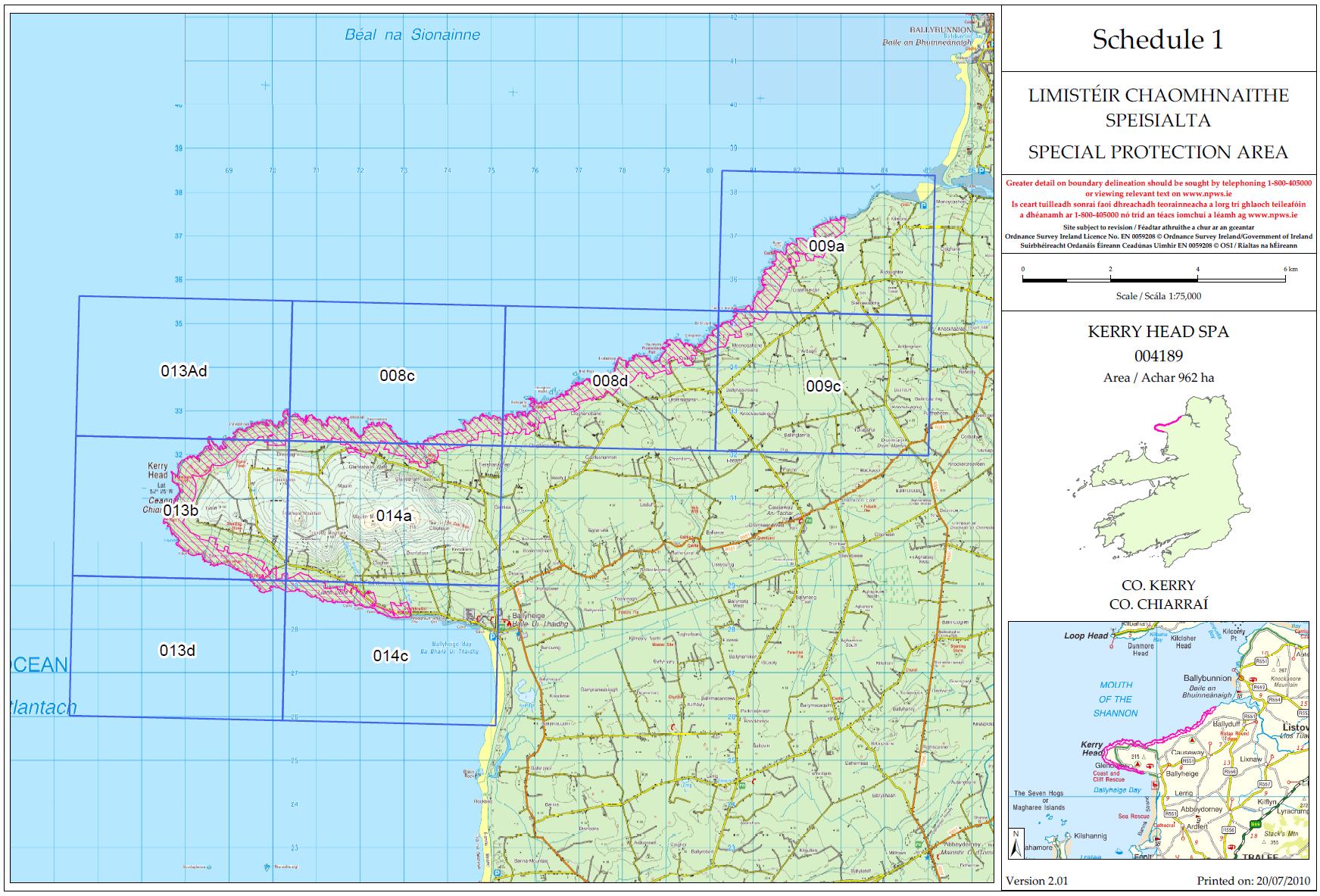Click the 'CO. KERRY' label

(1158, 585)
